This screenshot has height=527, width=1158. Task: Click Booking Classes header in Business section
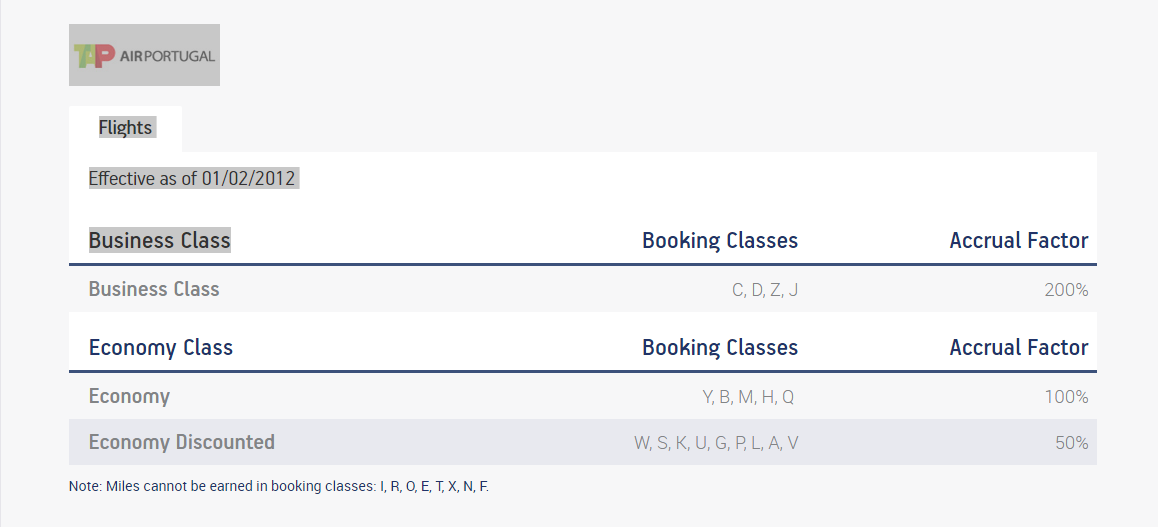[719, 241]
